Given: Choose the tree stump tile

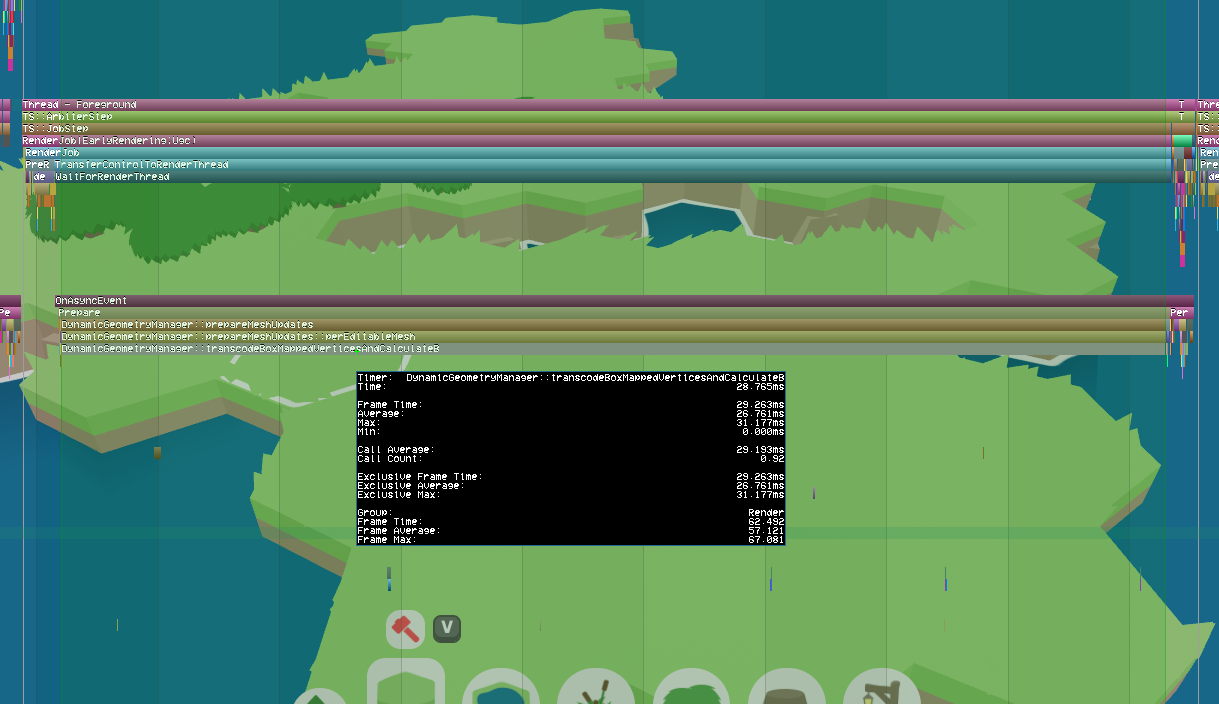Looking at the screenshot, I should pyautogui.click(x=786, y=686).
